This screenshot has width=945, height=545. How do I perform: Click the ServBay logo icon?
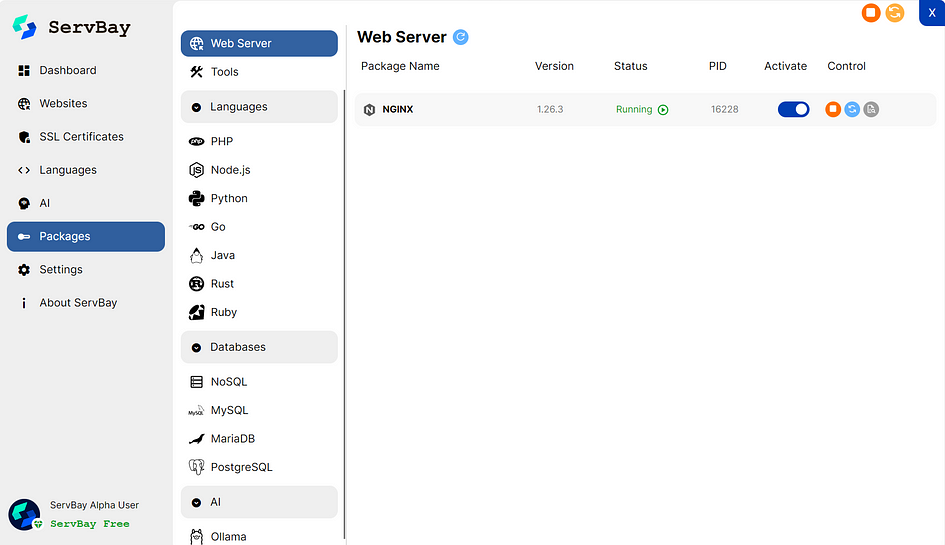pyautogui.click(x=24, y=27)
